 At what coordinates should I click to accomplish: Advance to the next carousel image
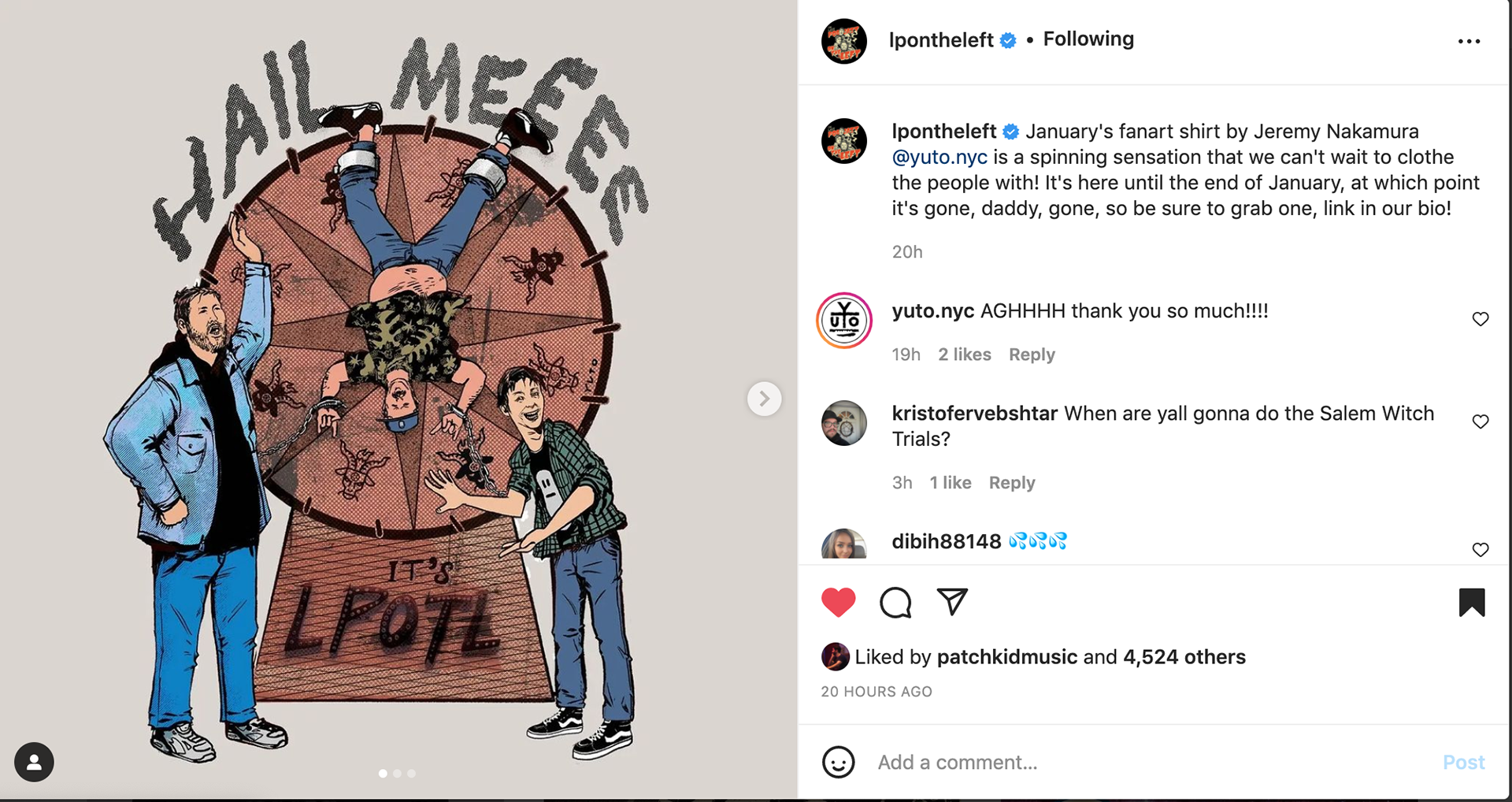click(764, 399)
